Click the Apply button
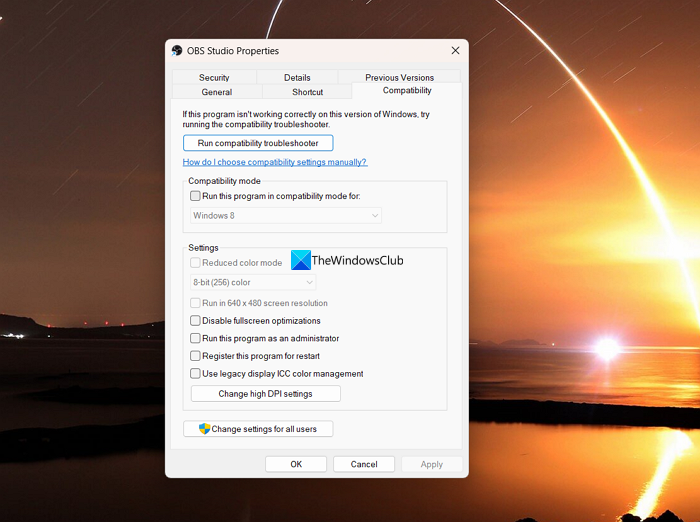Image resolution: width=700 pixels, height=522 pixels. tap(432, 464)
